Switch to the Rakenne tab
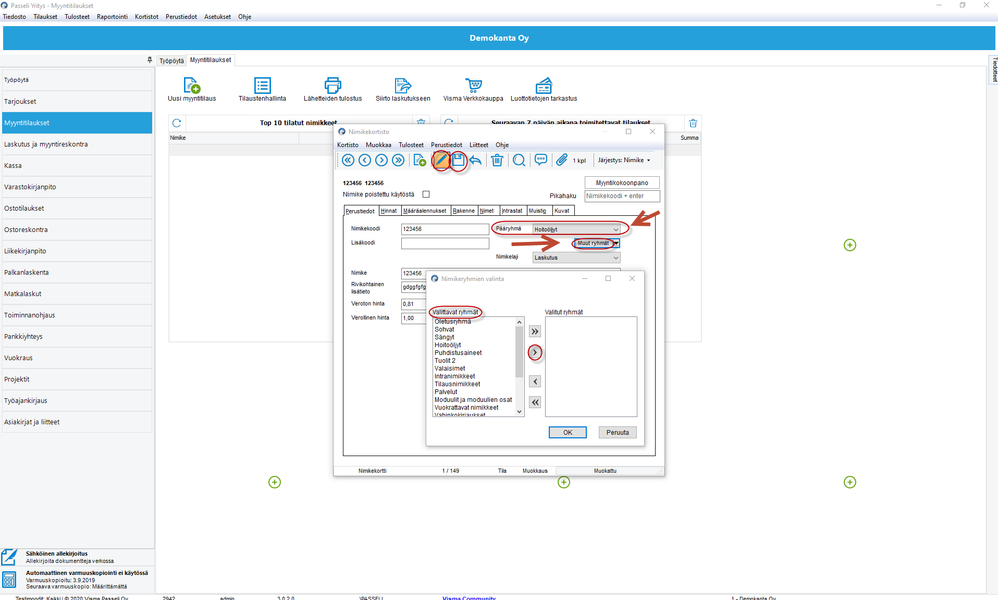The width and height of the screenshot is (998, 600). click(464, 211)
